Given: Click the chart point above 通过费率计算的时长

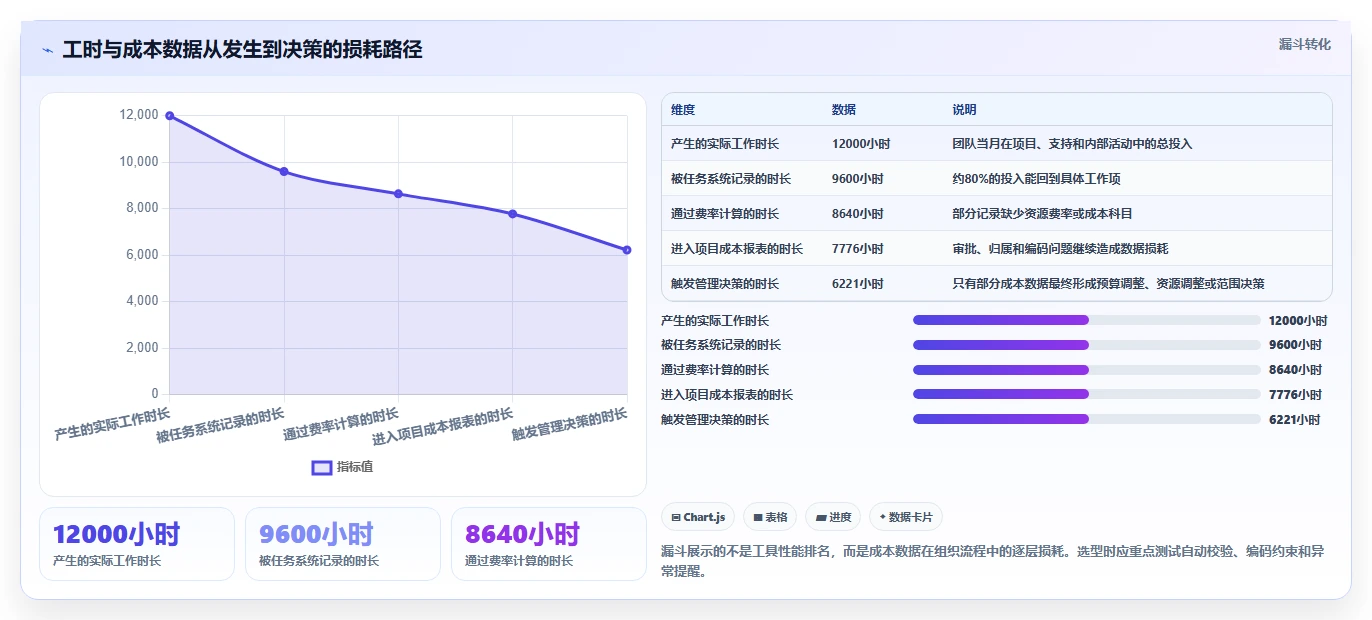Looking at the screenshot, I should tap(398, 194).
